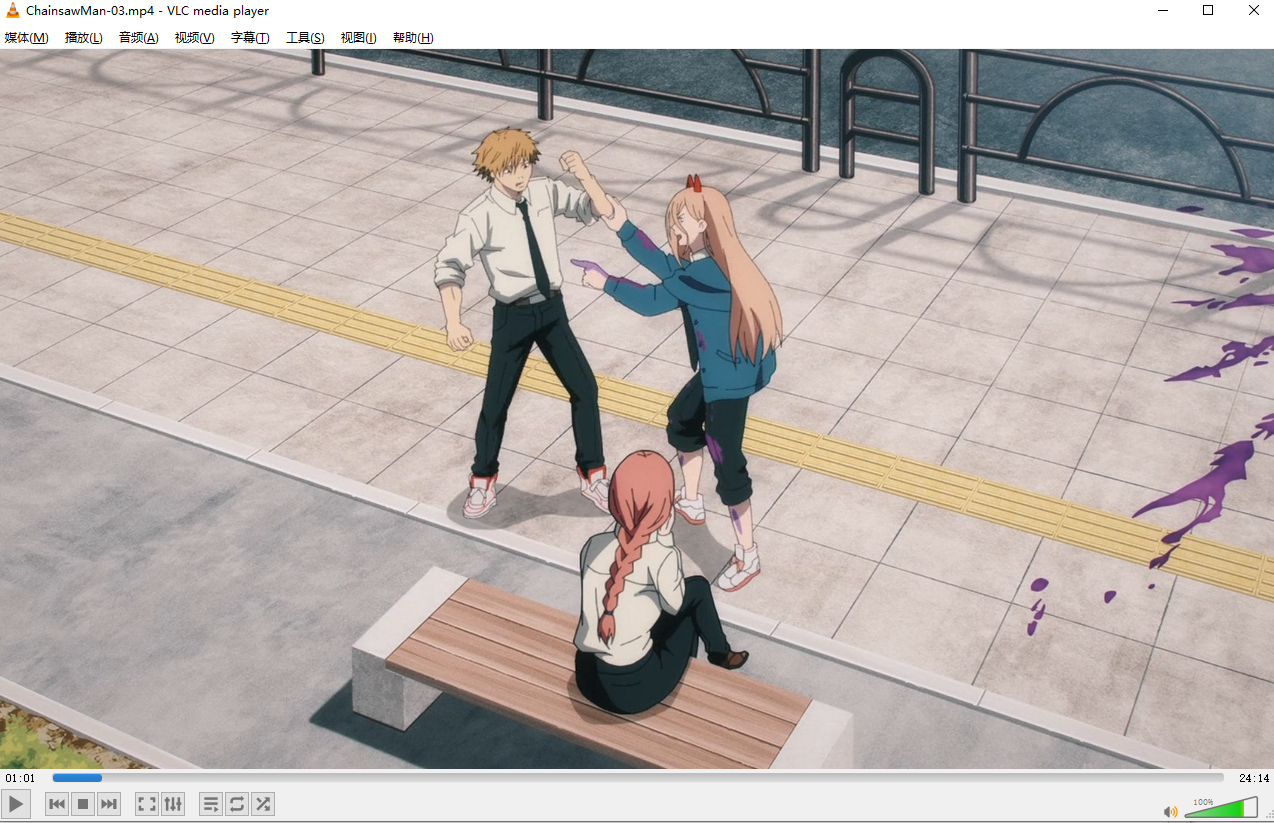Open extended settings and effects
Viewport: 1274px width, 823px height.
point(173,803)
